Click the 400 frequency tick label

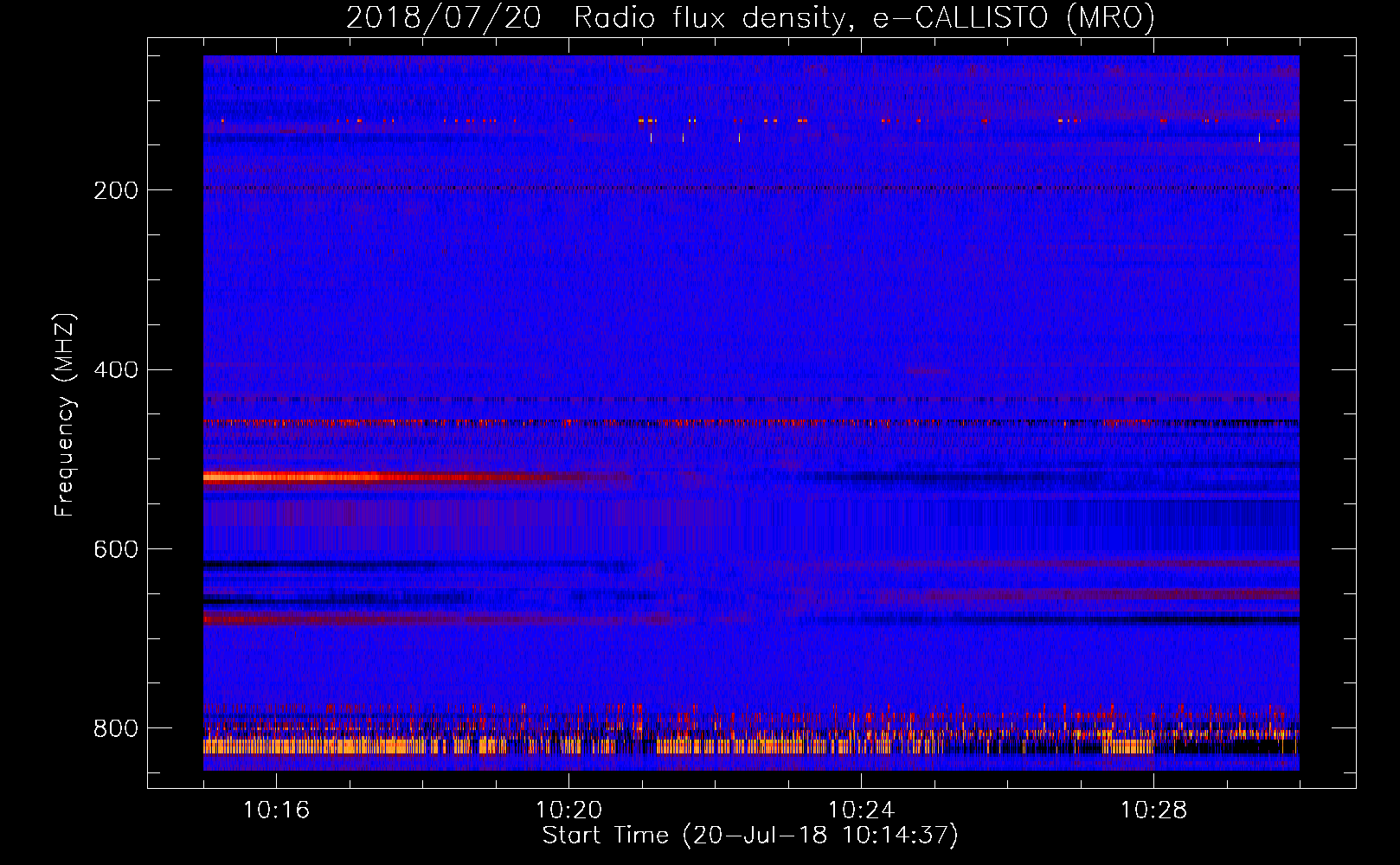(116, 370)
